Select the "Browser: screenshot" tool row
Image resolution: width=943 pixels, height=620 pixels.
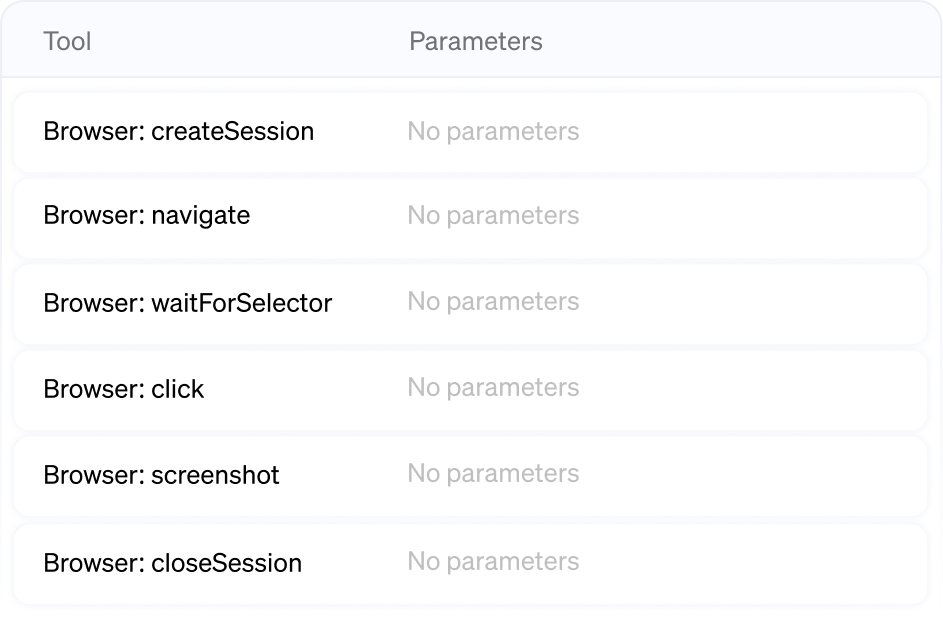tap(470, 475)
